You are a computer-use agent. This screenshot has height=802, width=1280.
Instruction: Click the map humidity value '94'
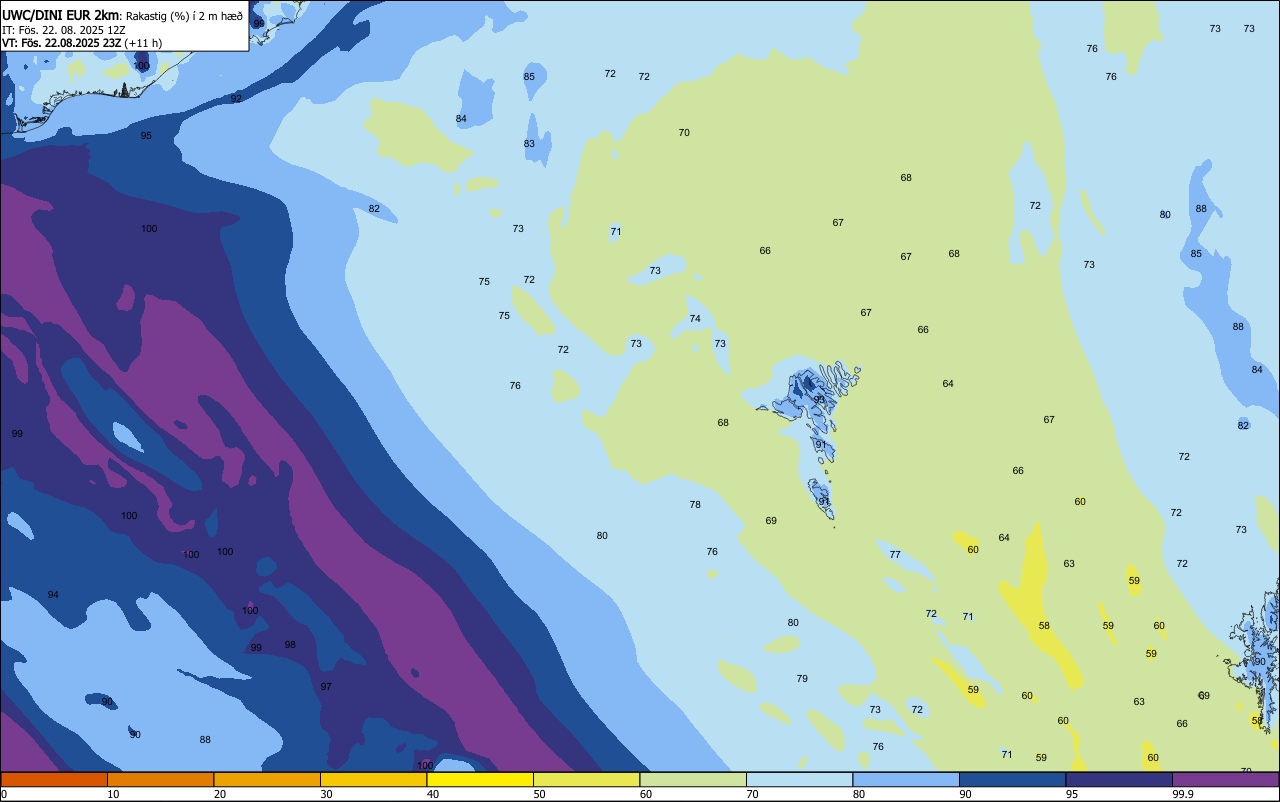(x=53, y=594)
